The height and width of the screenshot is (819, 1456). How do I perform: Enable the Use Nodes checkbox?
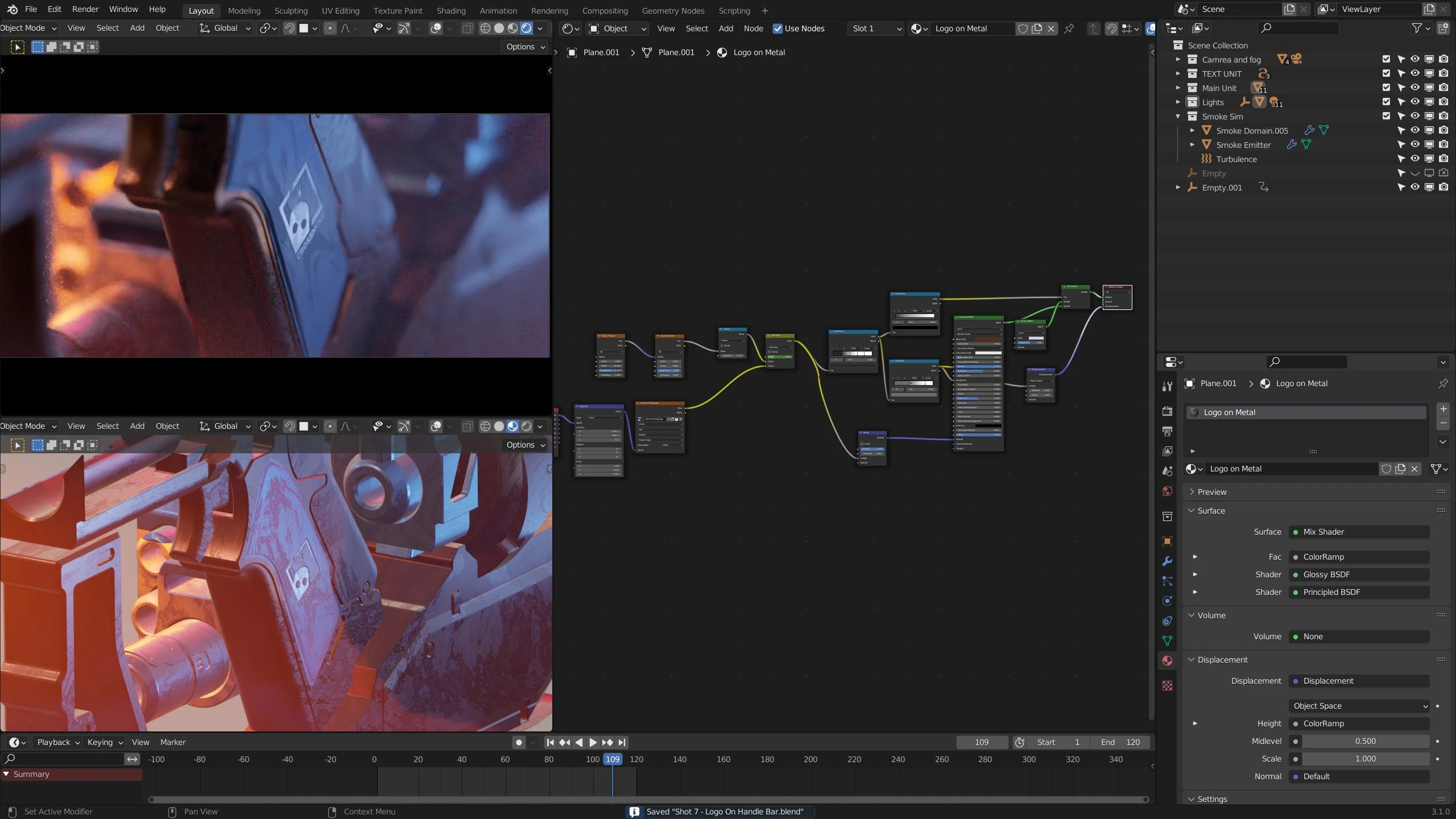tap(777, 28)
